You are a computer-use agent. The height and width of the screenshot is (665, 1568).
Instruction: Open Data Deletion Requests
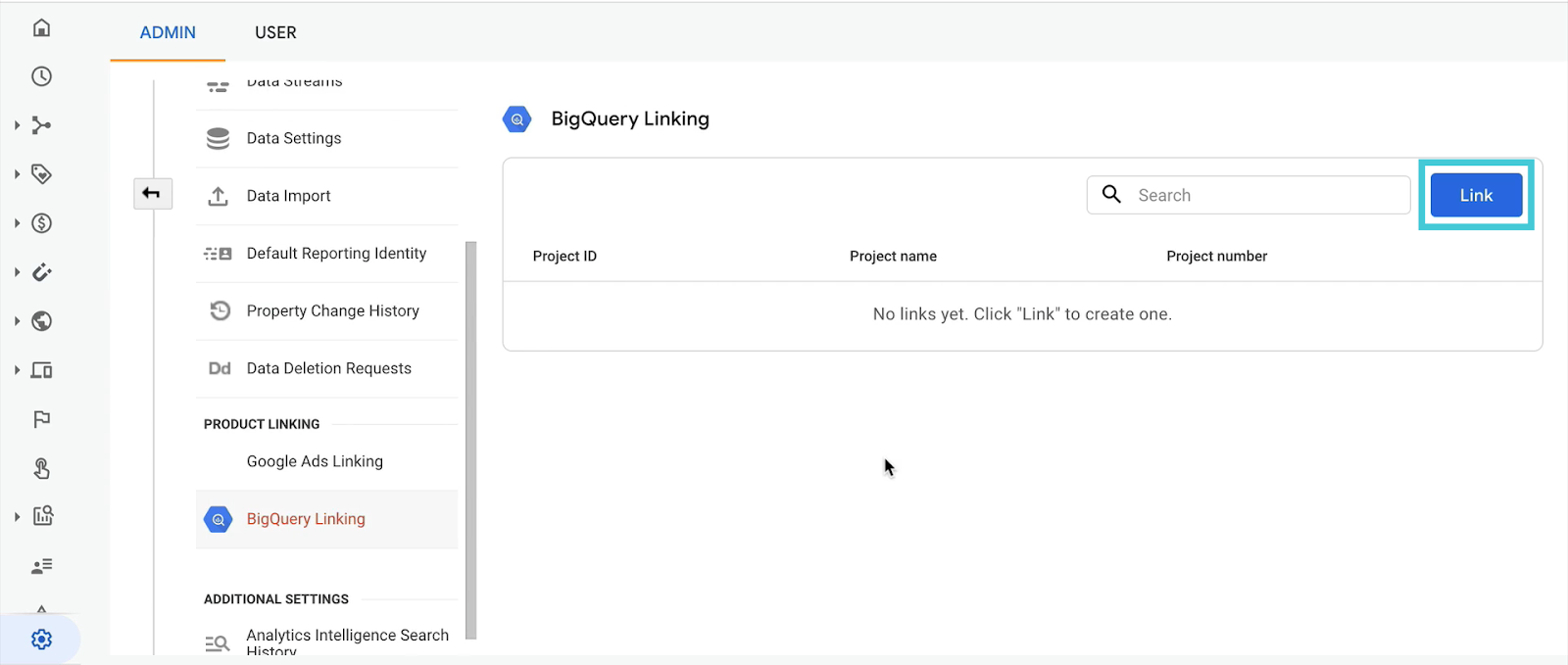pyautogui.click(x=326, y=368)
